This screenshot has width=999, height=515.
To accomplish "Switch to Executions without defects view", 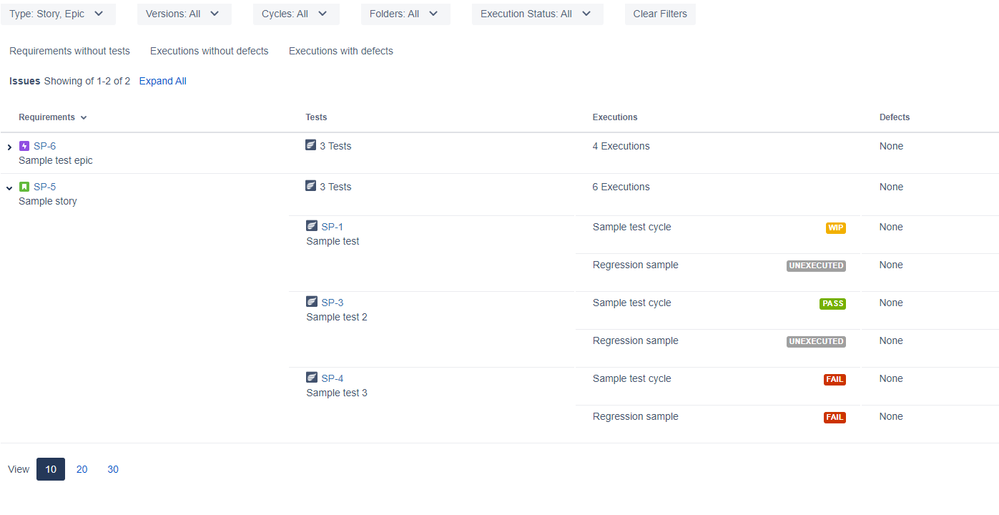I will click(209, 51).
